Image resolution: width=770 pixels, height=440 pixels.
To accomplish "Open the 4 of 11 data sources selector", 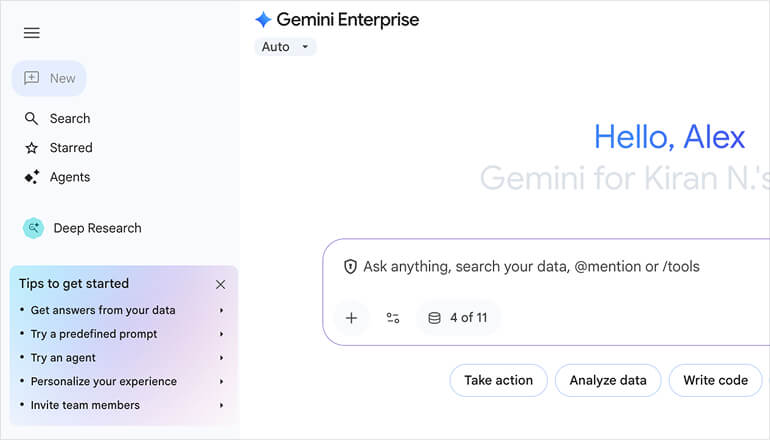I will [x=458, y=318].
